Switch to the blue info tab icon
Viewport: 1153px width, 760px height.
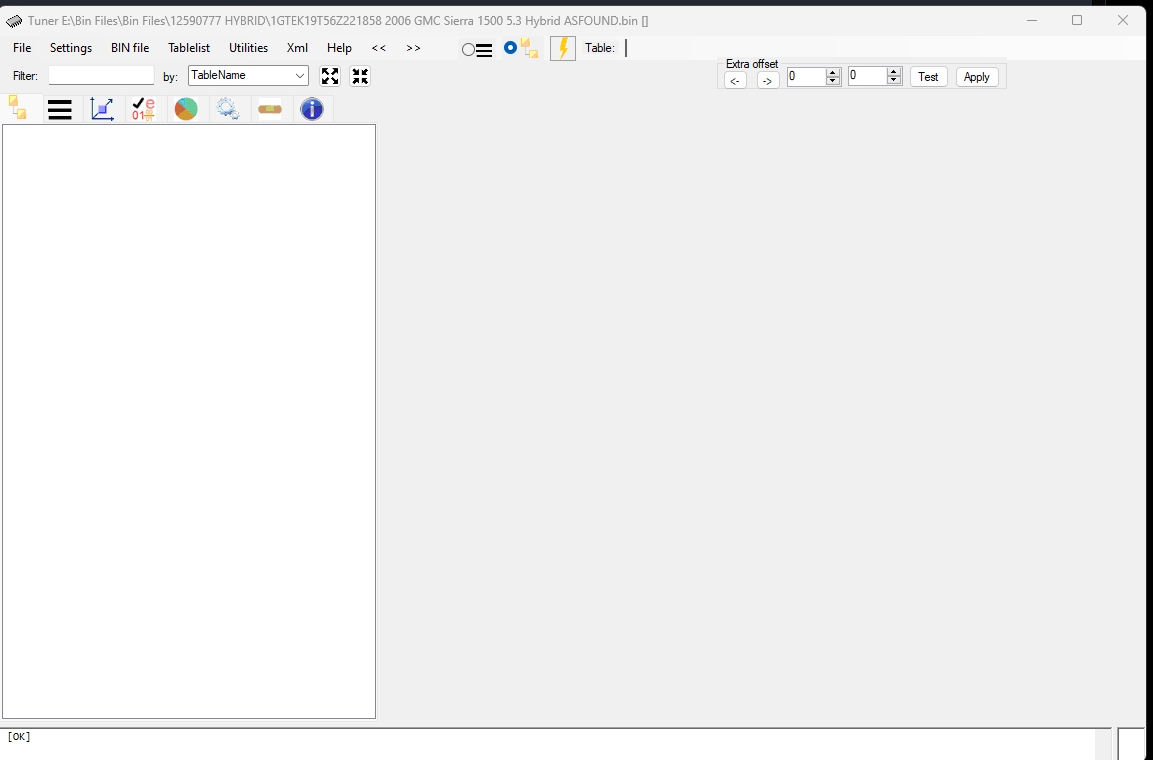click(x=312, y=110)
